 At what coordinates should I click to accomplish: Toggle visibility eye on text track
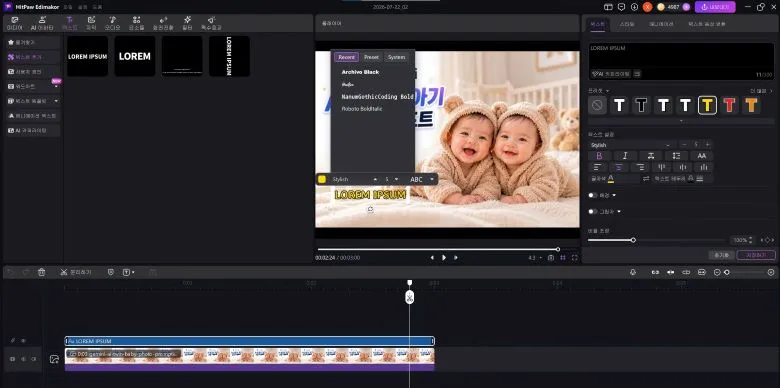[23, 341]
